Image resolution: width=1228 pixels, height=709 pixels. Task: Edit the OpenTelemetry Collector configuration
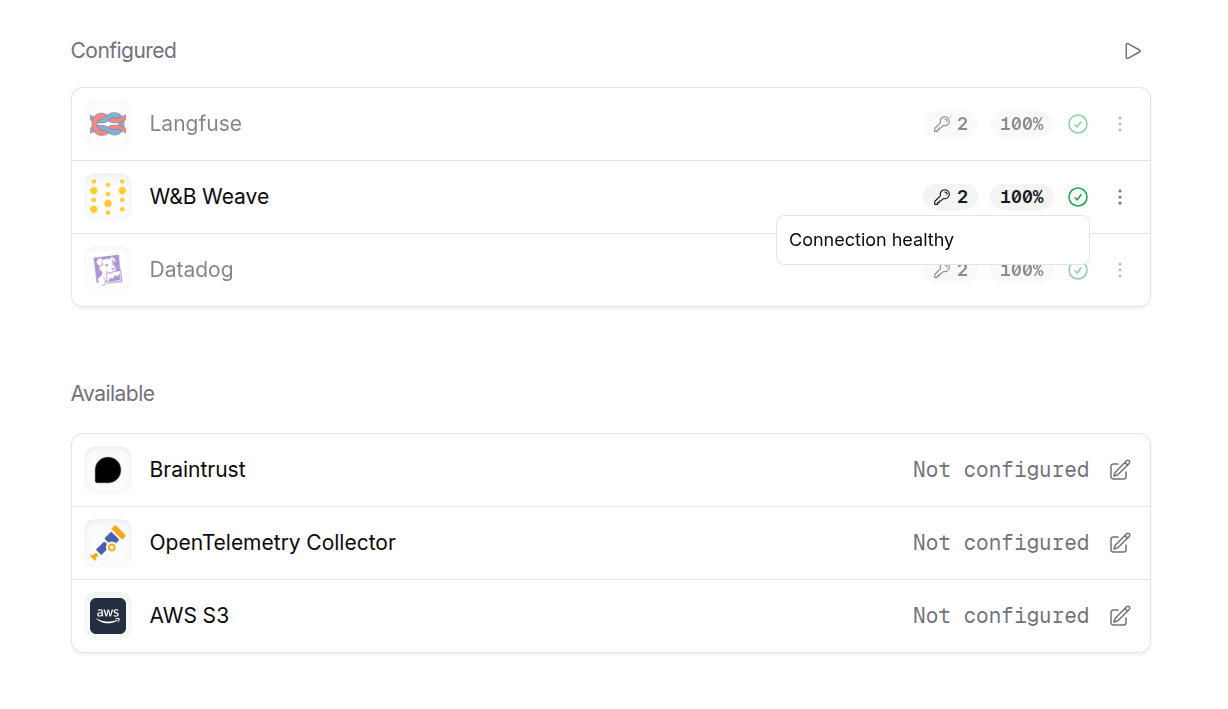click(1120, 543)
